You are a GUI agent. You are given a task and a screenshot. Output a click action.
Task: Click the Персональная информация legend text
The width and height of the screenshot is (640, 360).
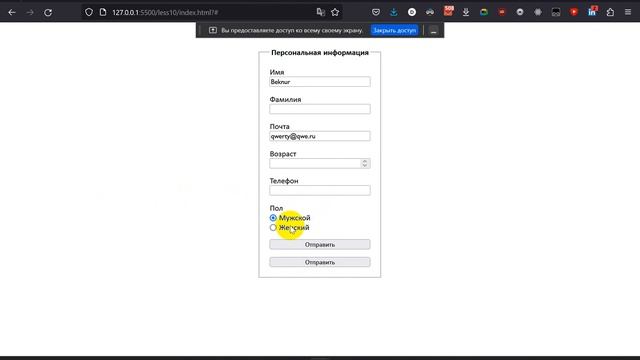tap(320, 53)
